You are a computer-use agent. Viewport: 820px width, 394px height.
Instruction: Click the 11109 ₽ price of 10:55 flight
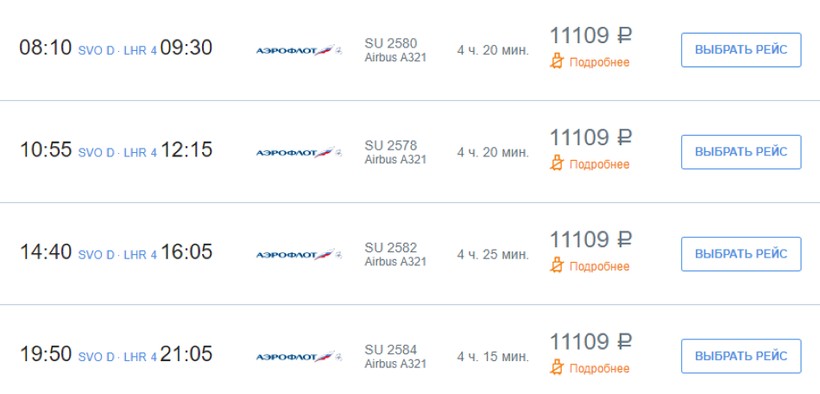590,138
